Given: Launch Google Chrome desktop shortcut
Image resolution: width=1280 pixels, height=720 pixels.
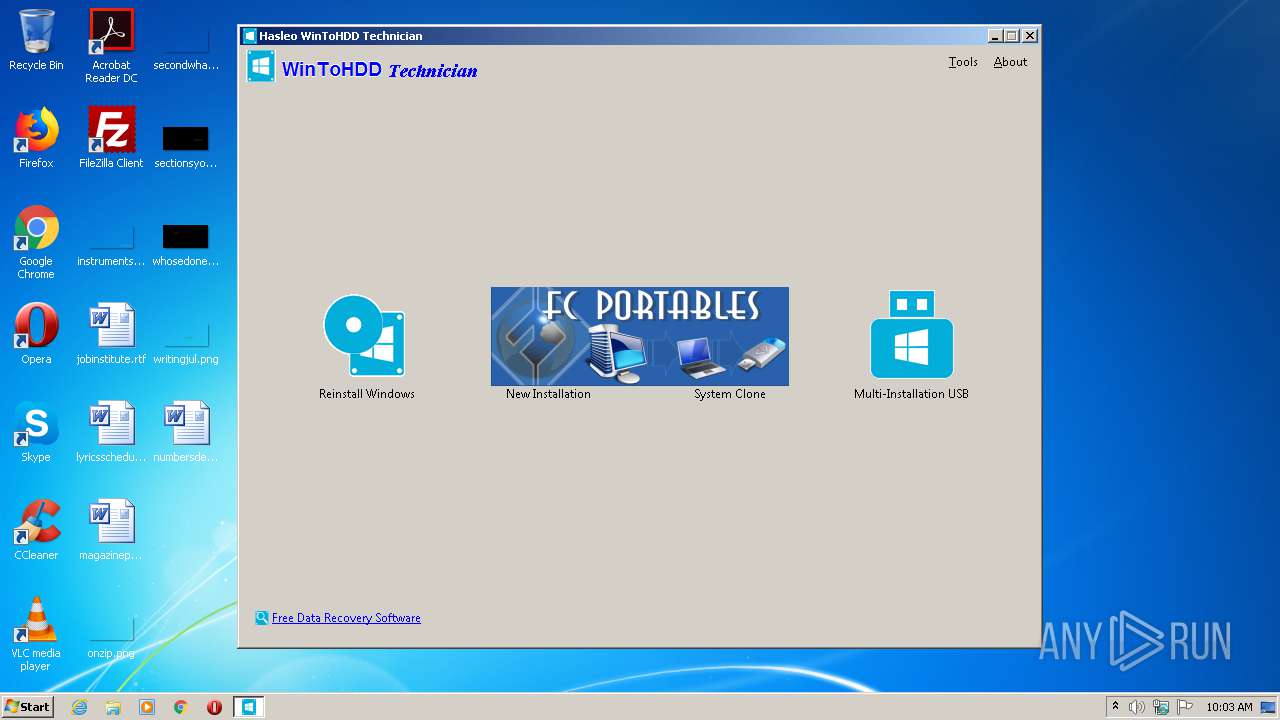Looking at the screenshot, I should click(36, 242).
